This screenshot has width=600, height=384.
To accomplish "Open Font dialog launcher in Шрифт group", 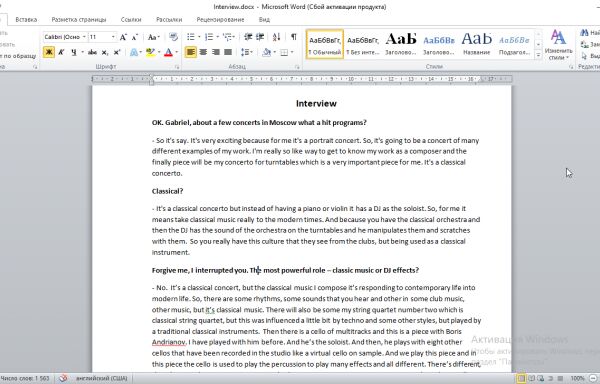I will coord(177,67).
